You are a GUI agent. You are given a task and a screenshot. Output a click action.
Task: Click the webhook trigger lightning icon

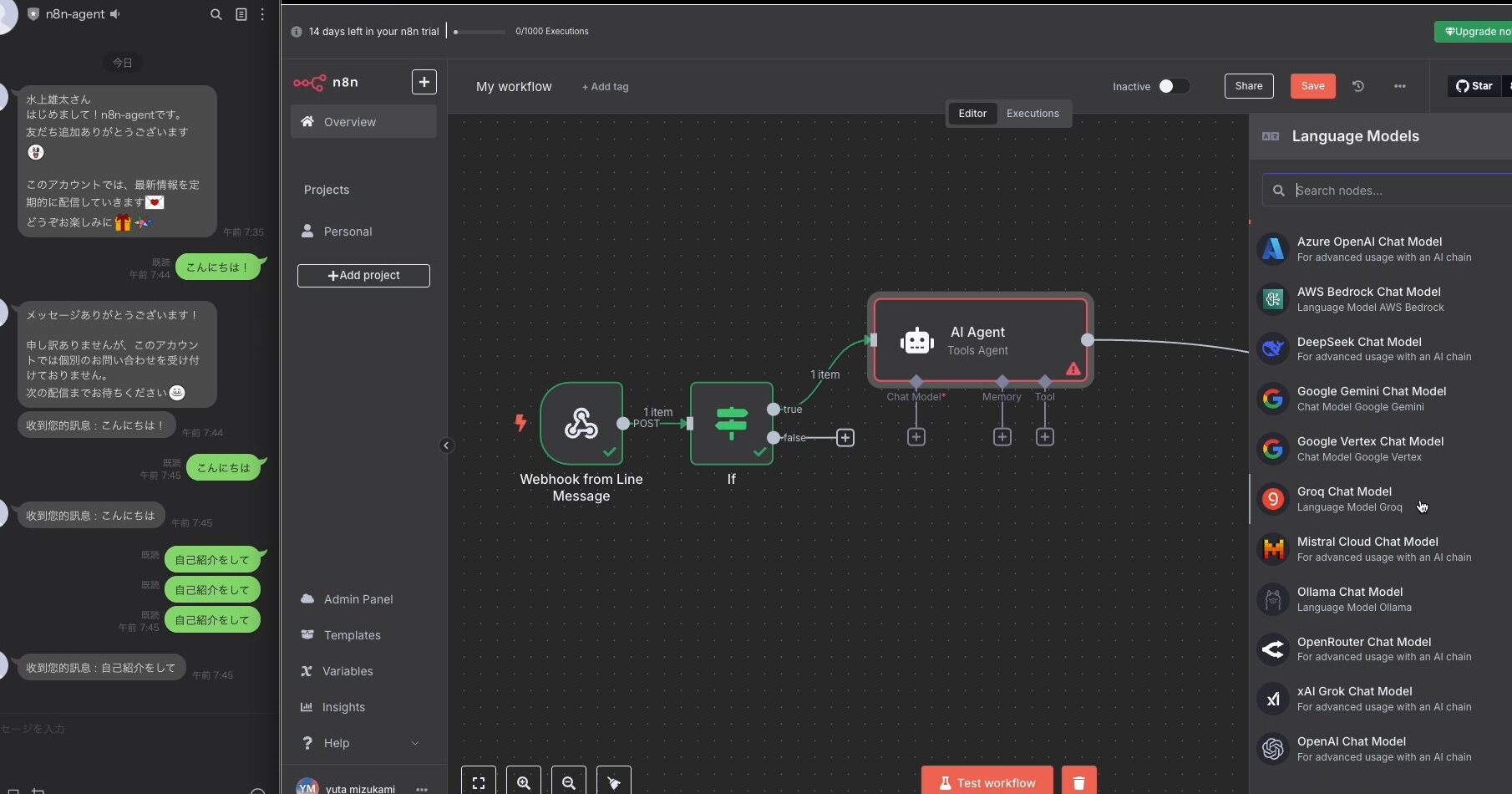520,423
